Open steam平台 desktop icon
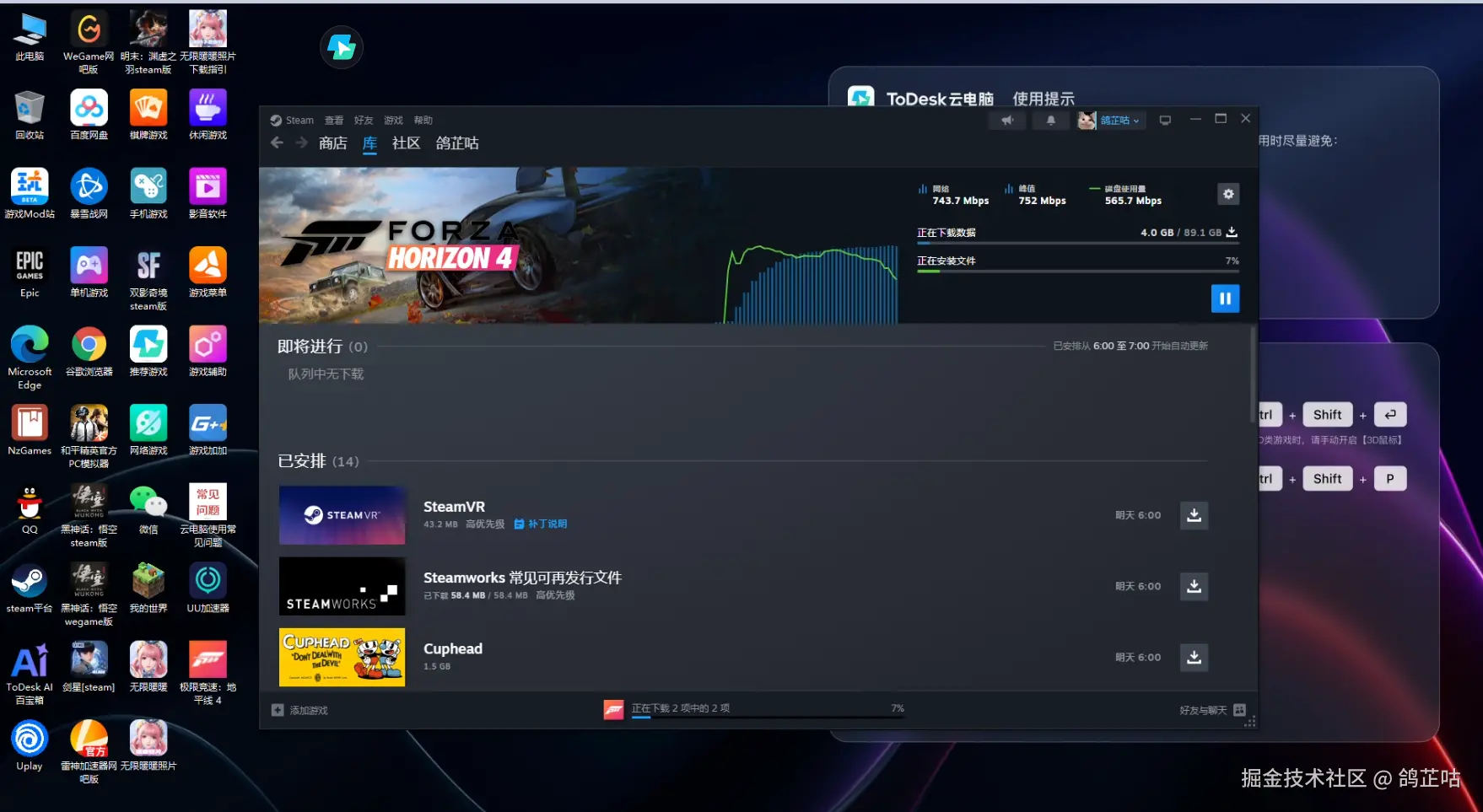 (x=30, y=589)
